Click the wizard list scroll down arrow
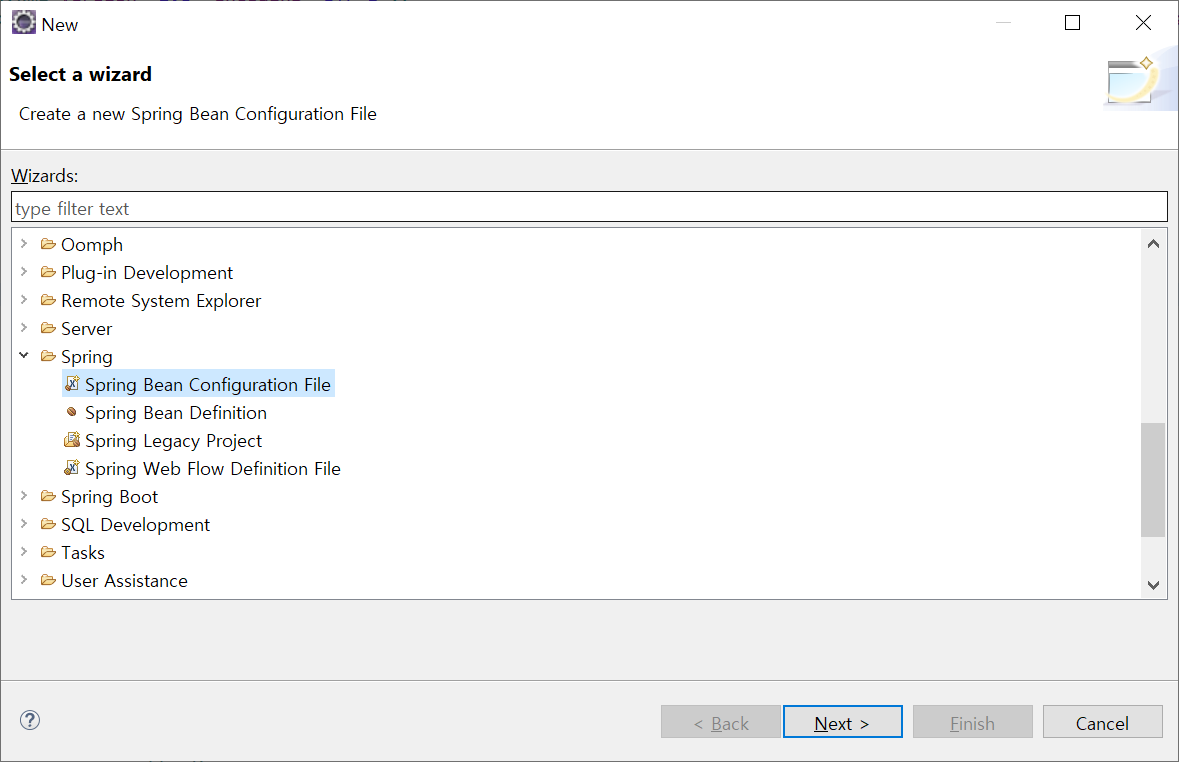Screen dimensions: 1179x762 click(1153, 584)
